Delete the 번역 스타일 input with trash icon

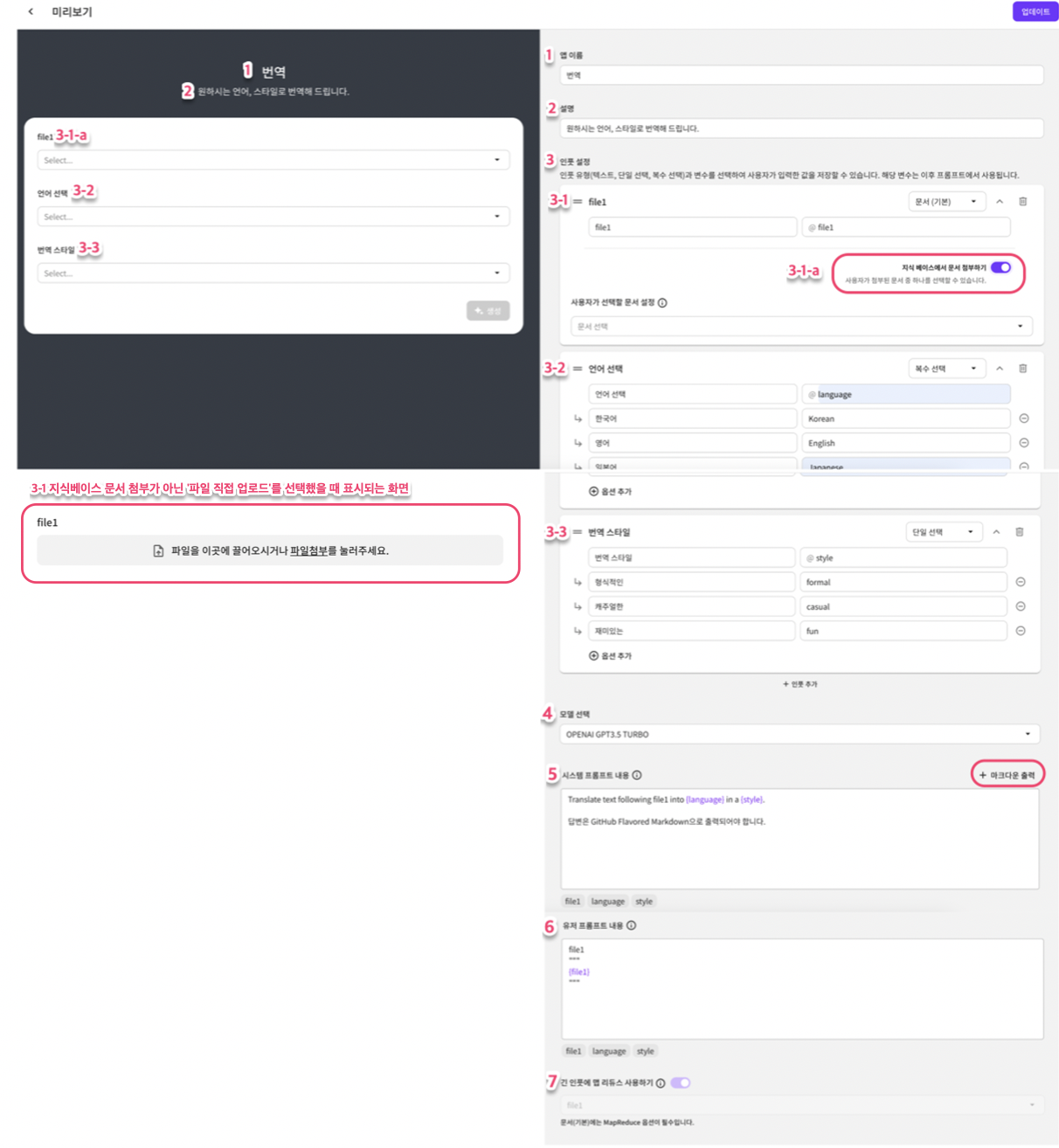click(x=1020, y=532)
